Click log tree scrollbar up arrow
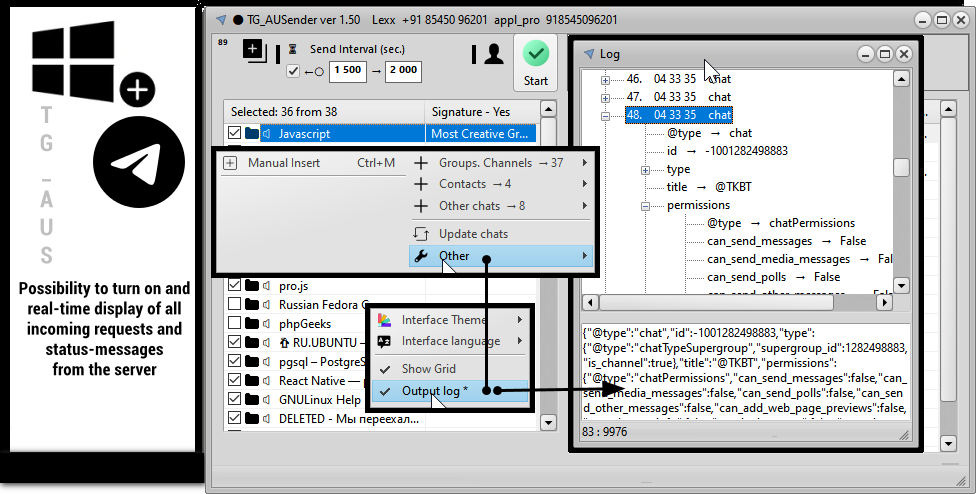 tap(901, 78)
